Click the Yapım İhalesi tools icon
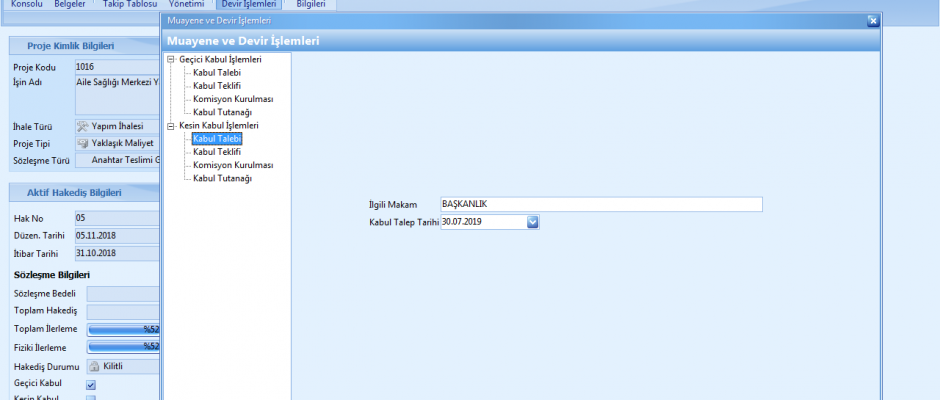This screenshot has height=400, width=940. 83,126
